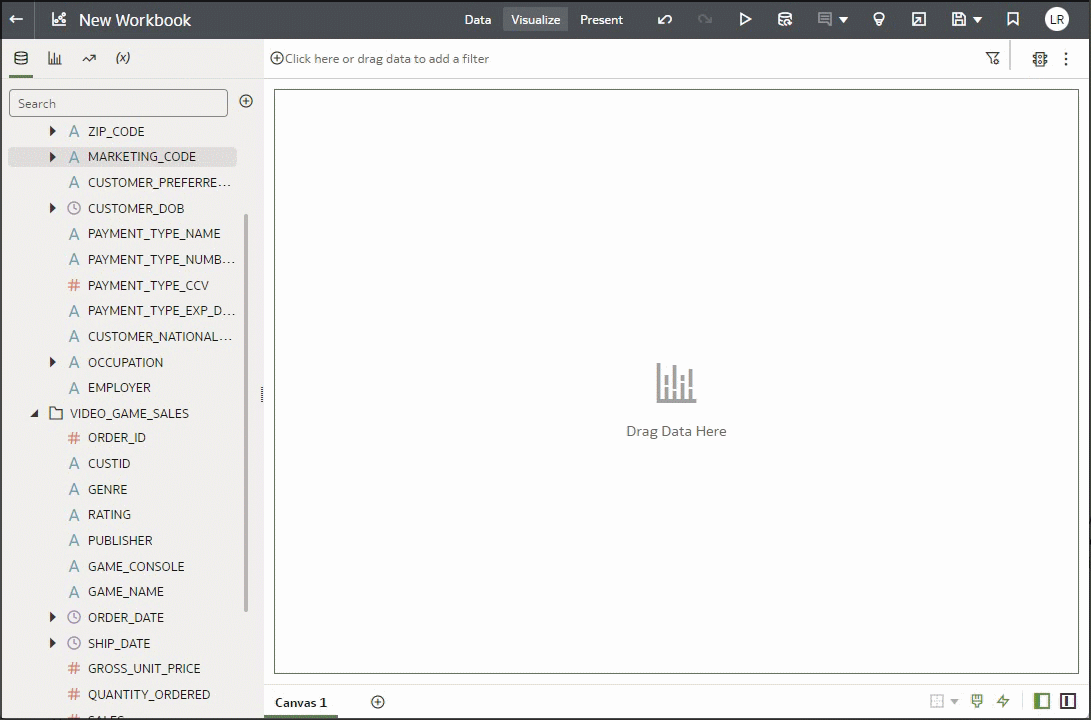The width and height of the screenshot is (1091, 720).
Task: Add a new canvas with the plus button
Action: pyautogui.click(x=378, y=702)
